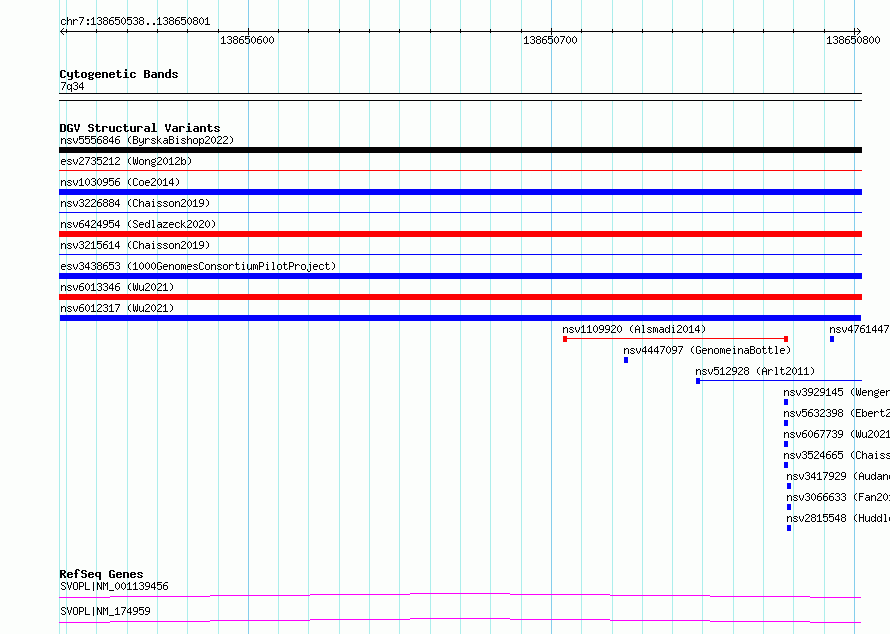This screenshot has height=634, width=890.
Task: Select variant nsv1030956 (Coe2014) label
Action: (120, 182)
